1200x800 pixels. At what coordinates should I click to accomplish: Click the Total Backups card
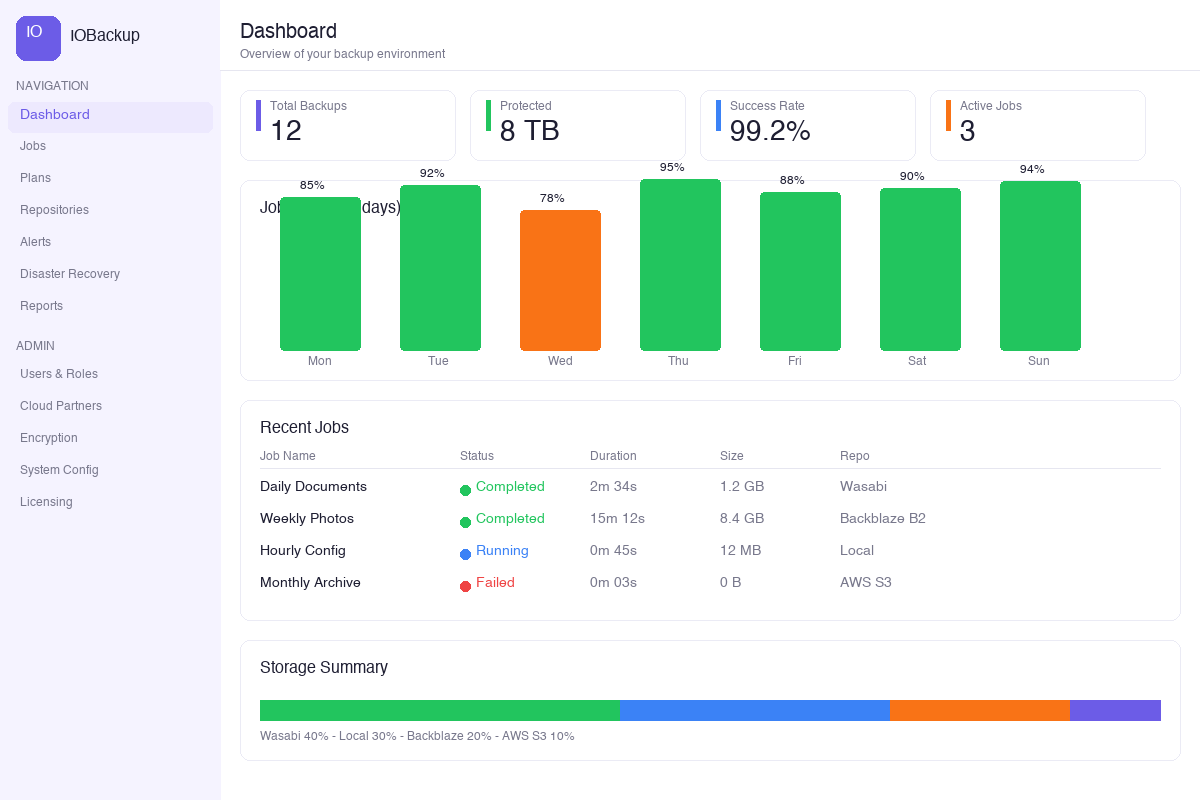348,125
